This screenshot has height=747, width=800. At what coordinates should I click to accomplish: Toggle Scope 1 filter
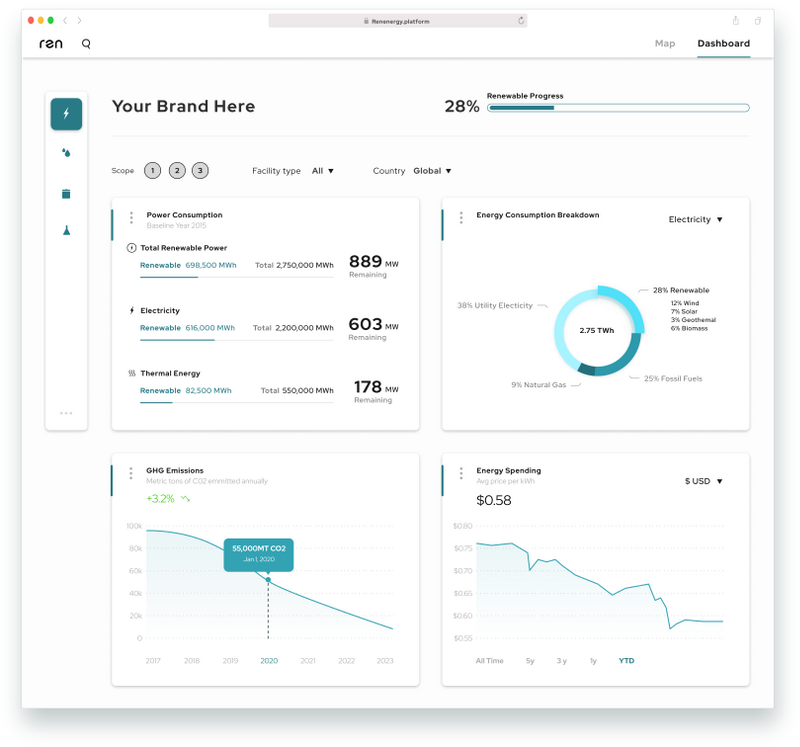point(153,170)
